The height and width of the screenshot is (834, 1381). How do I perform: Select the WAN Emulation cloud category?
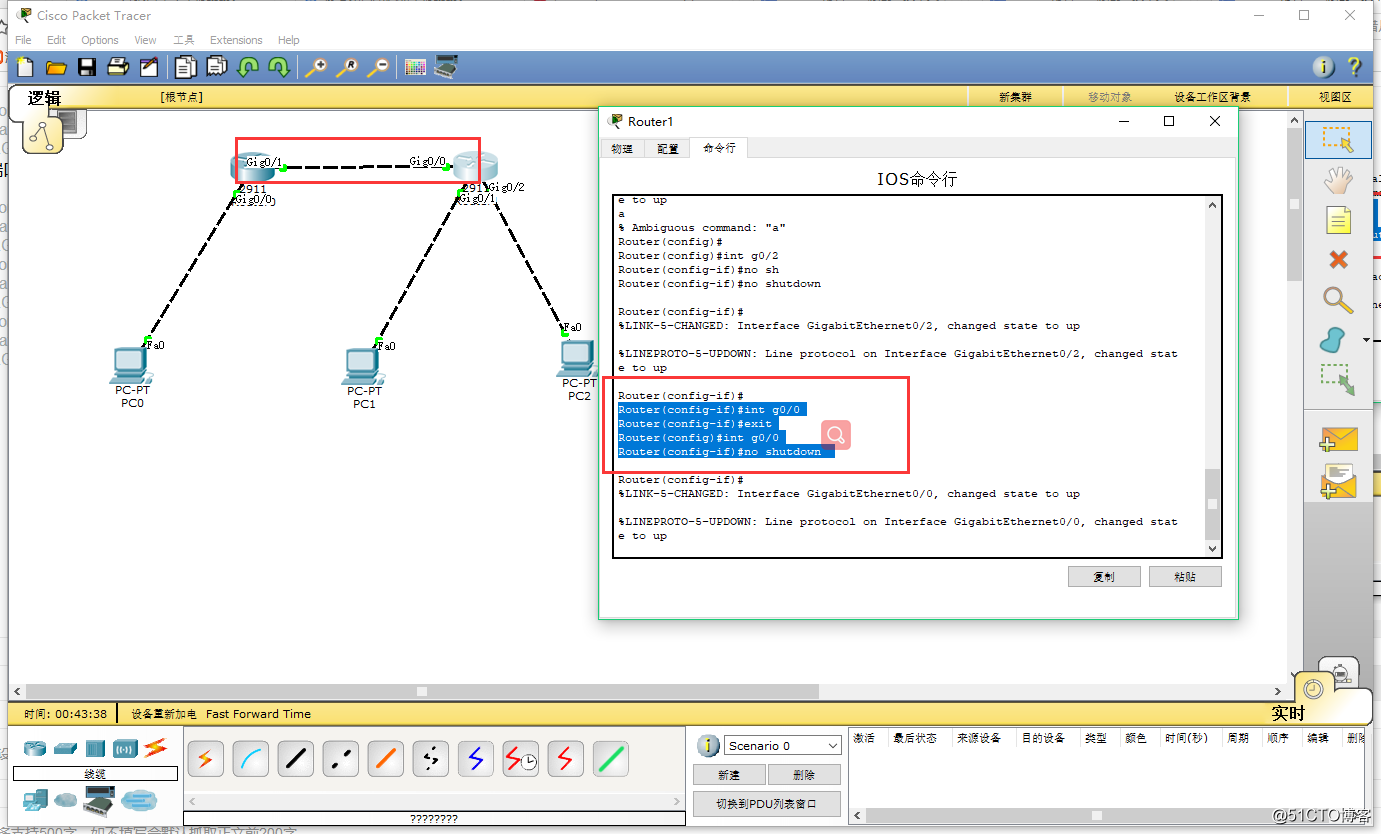coord(66,800)
